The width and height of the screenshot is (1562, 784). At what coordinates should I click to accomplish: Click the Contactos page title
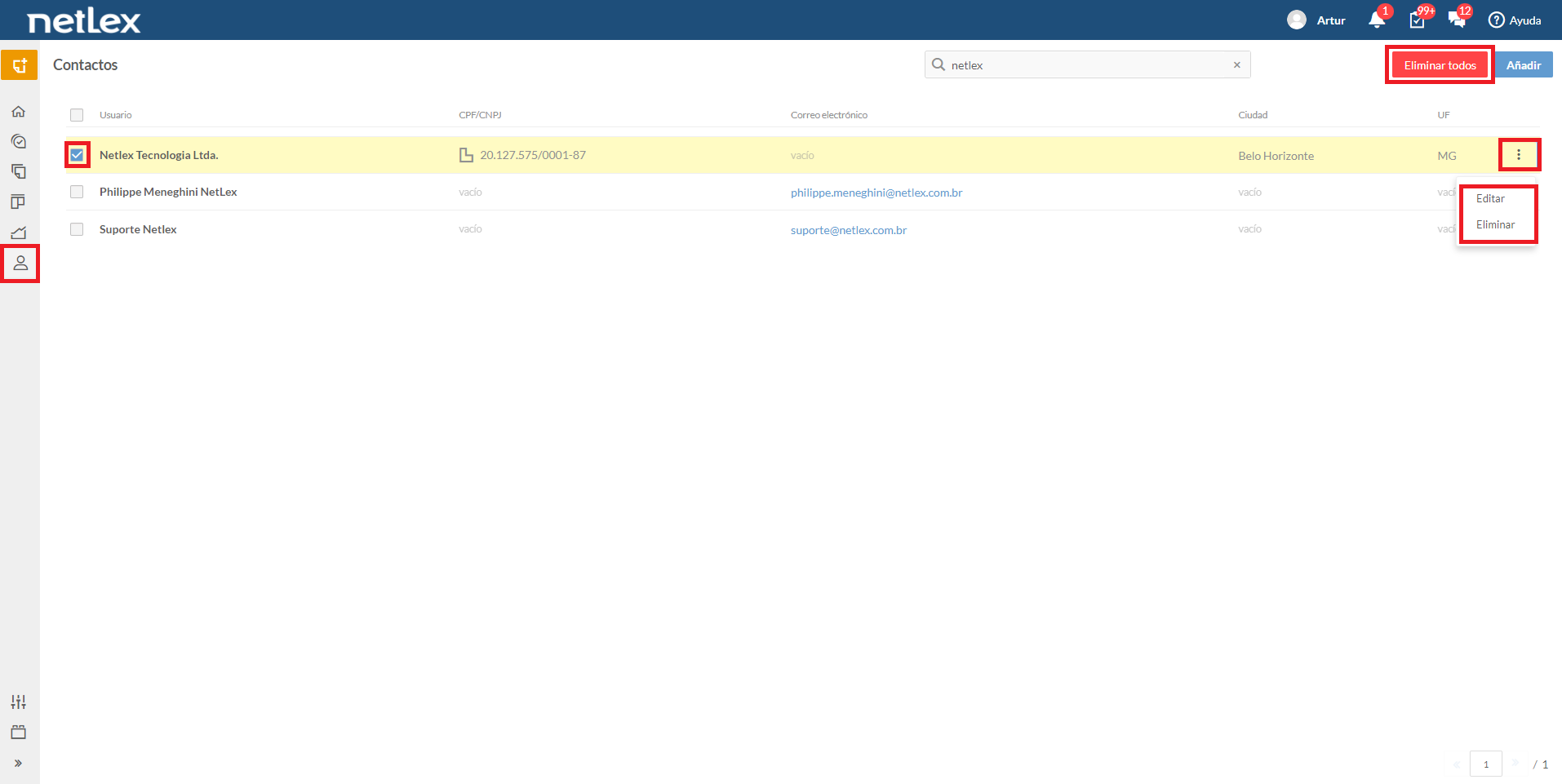click(86, 64)
